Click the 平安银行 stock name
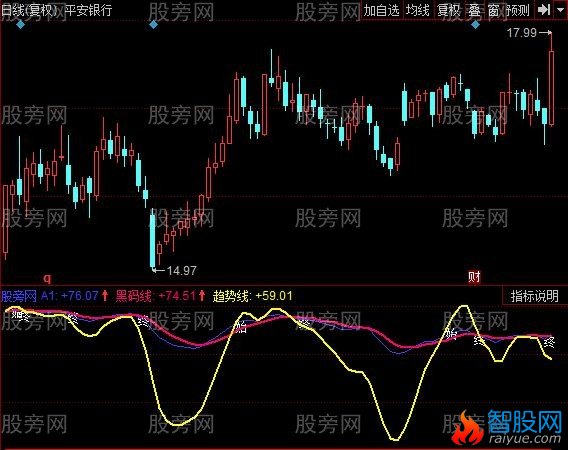568x450 pixels. (x=88, y=10)
